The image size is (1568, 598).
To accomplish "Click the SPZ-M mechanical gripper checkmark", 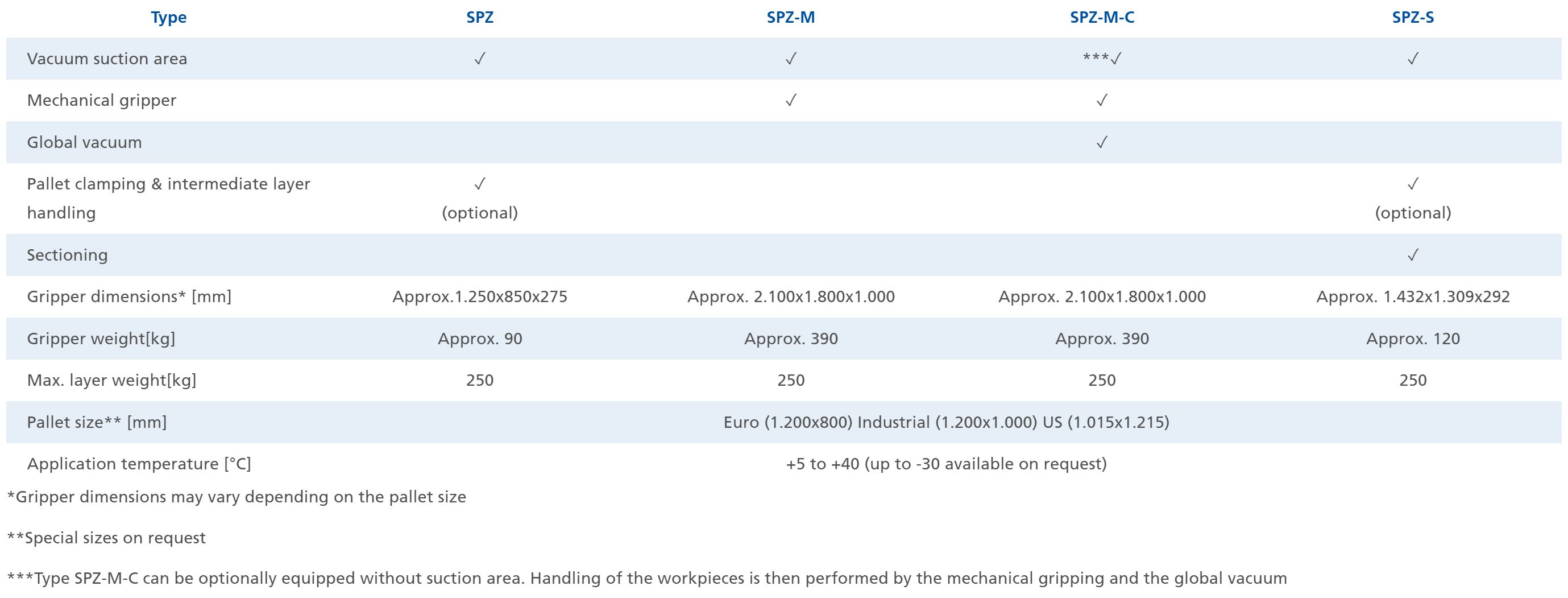I will (x=791, y=101).
